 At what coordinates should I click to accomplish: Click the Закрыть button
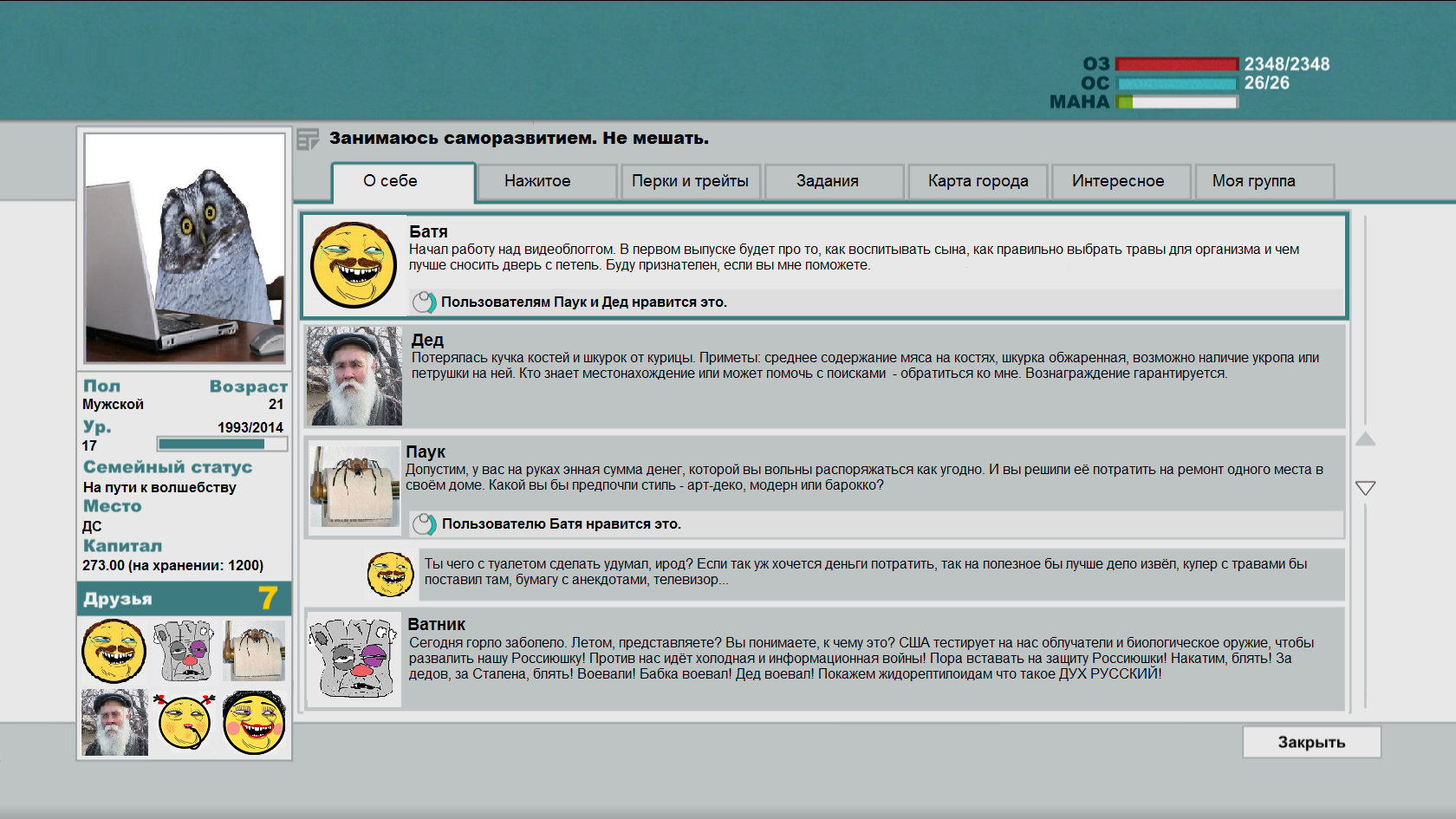pos(1311,742)
